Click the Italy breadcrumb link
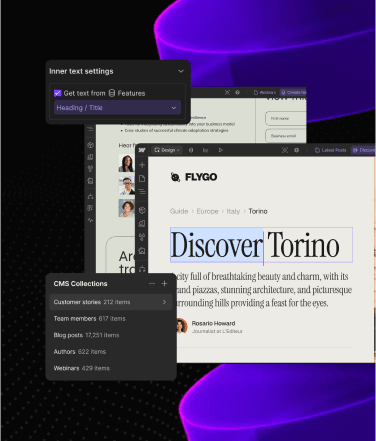The width and height of the screenshot is (376, 441). pyautogui.click(x=233, y=211)
